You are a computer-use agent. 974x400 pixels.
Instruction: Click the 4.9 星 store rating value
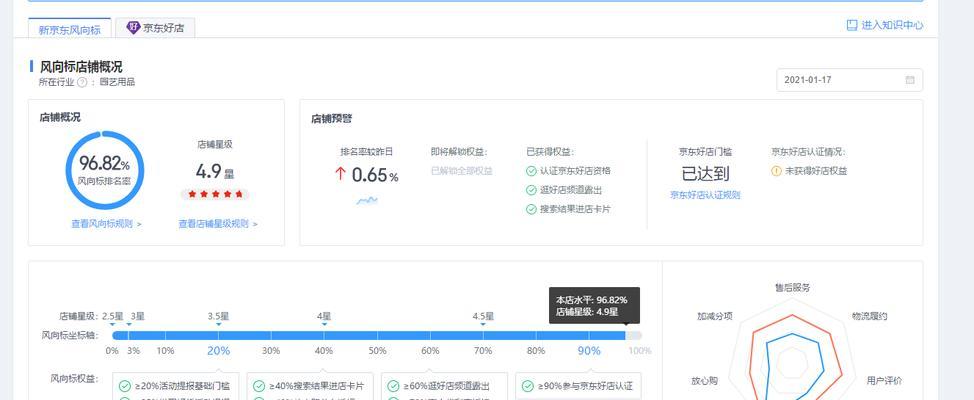tap(215, 171)
